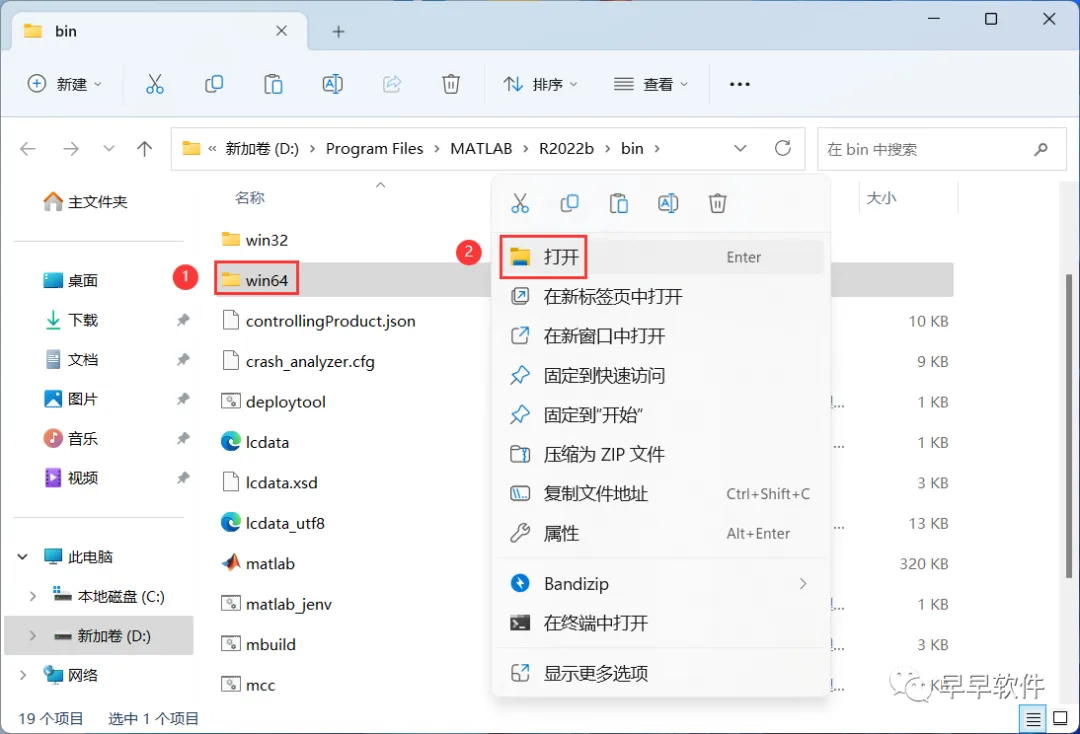Choose 固定到快速访问
The height and width of the screenshot is (734, 1080).
tap(661, 375)
